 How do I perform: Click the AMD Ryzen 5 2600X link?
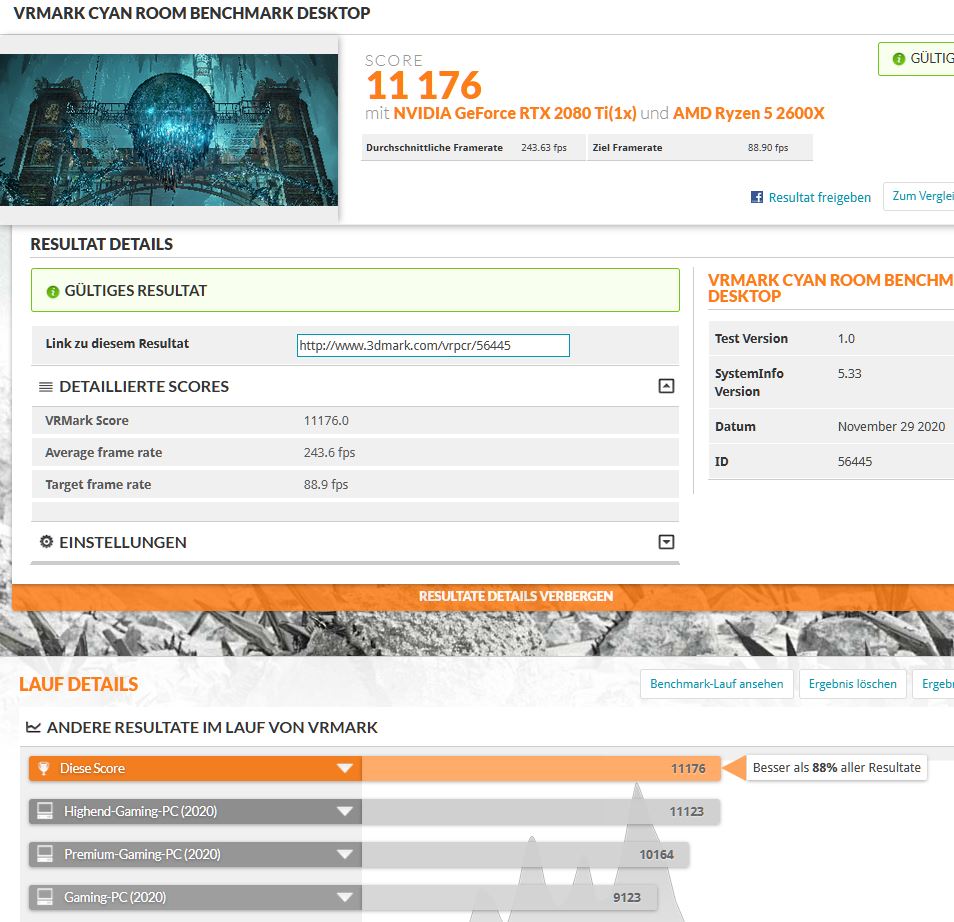748,113
